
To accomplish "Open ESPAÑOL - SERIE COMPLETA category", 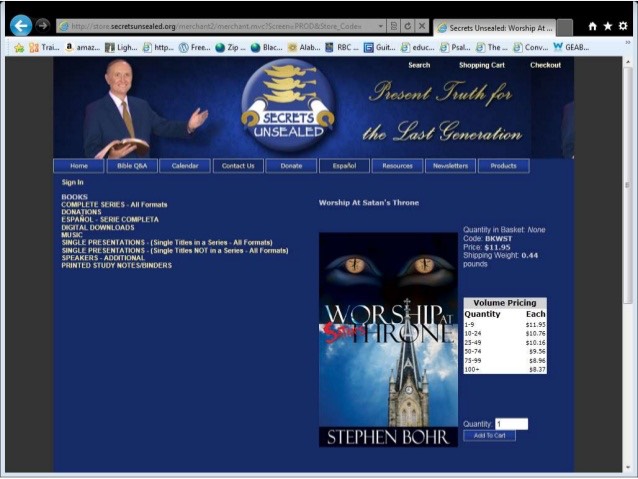I will click(x=110, y=220).
